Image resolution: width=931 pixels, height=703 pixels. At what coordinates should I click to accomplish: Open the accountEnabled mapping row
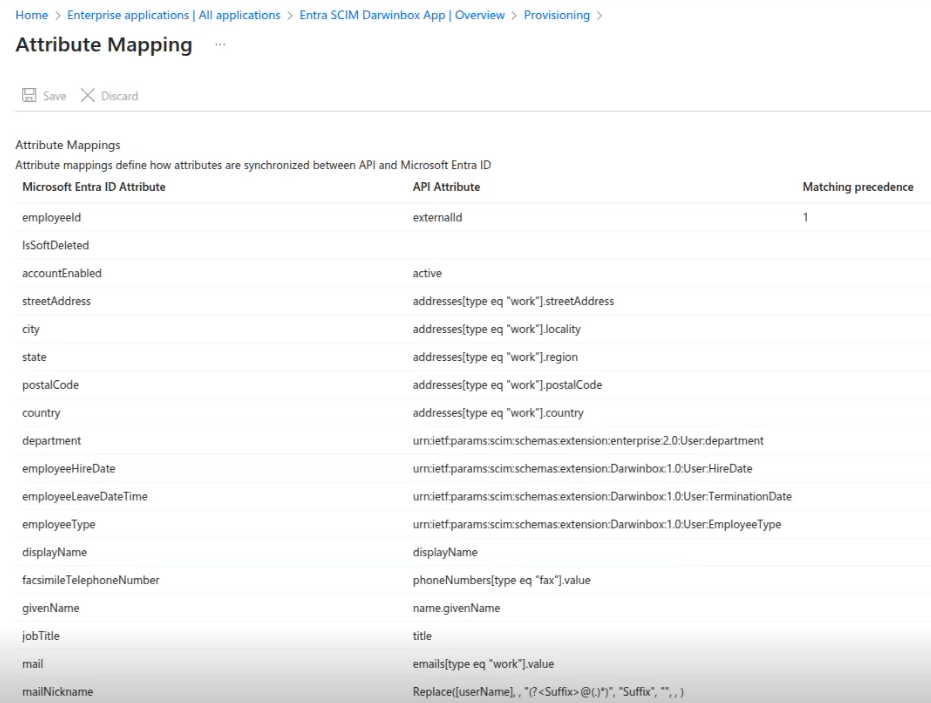tap(473, 273)
